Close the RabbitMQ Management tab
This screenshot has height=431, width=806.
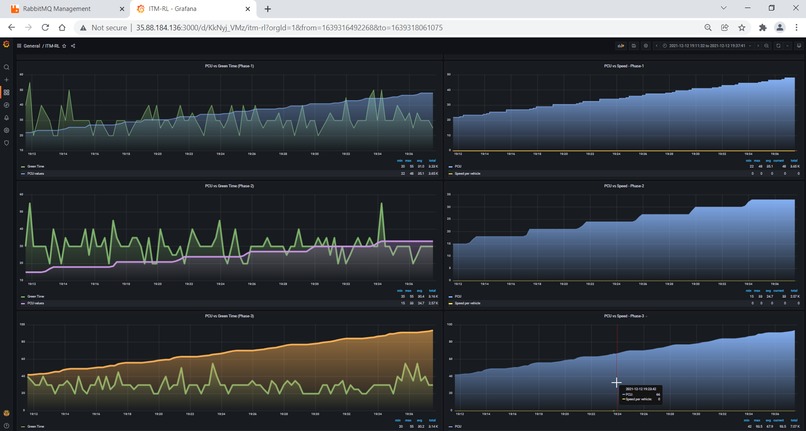122,9
